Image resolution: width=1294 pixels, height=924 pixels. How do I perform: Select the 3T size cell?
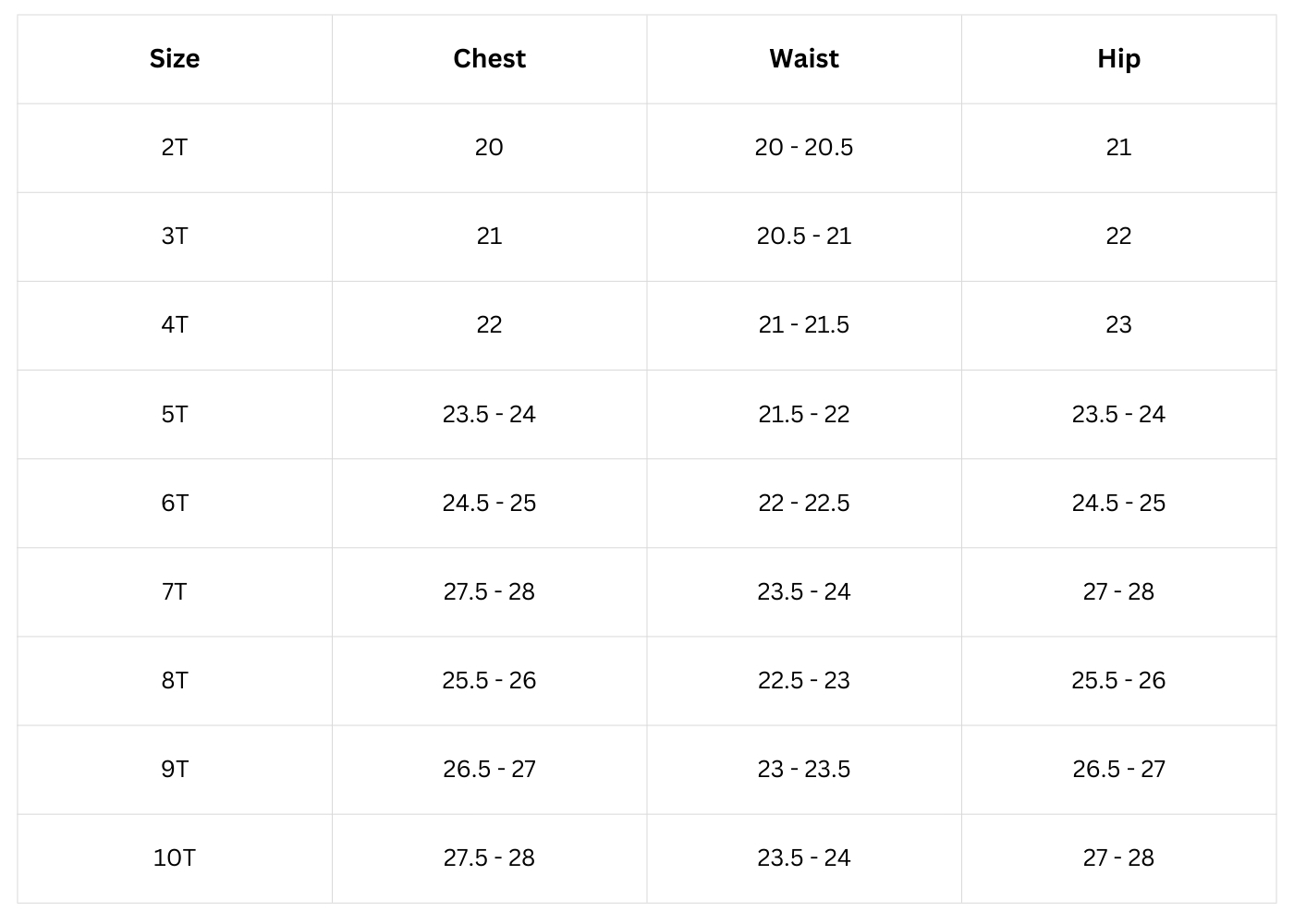tap(175, 237)
